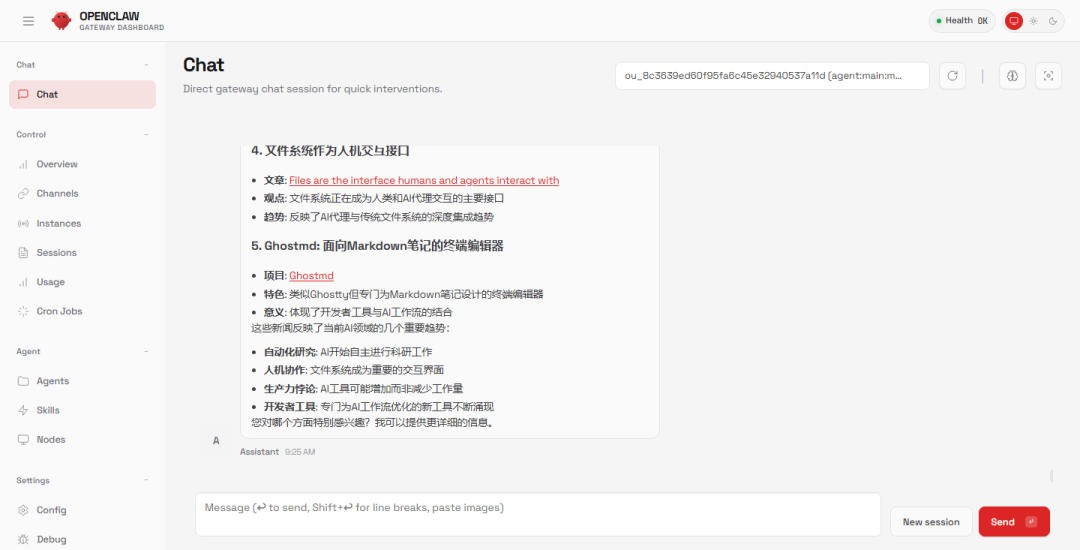Collapse the Control sidebar section
The image size is (1080, 550).
(146, 135)
